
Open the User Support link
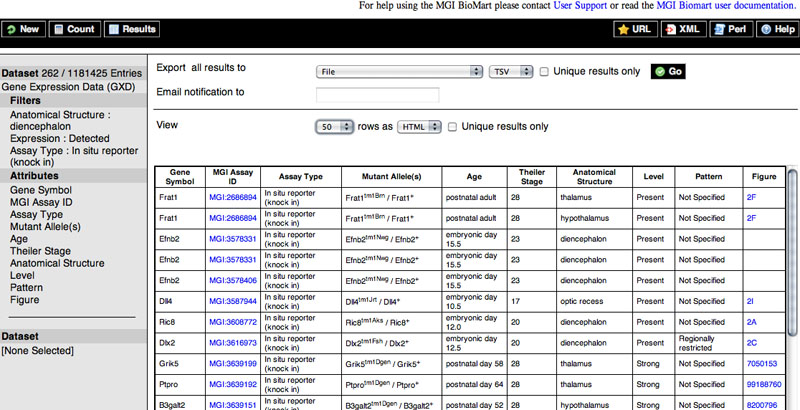[x=580, y=6]
